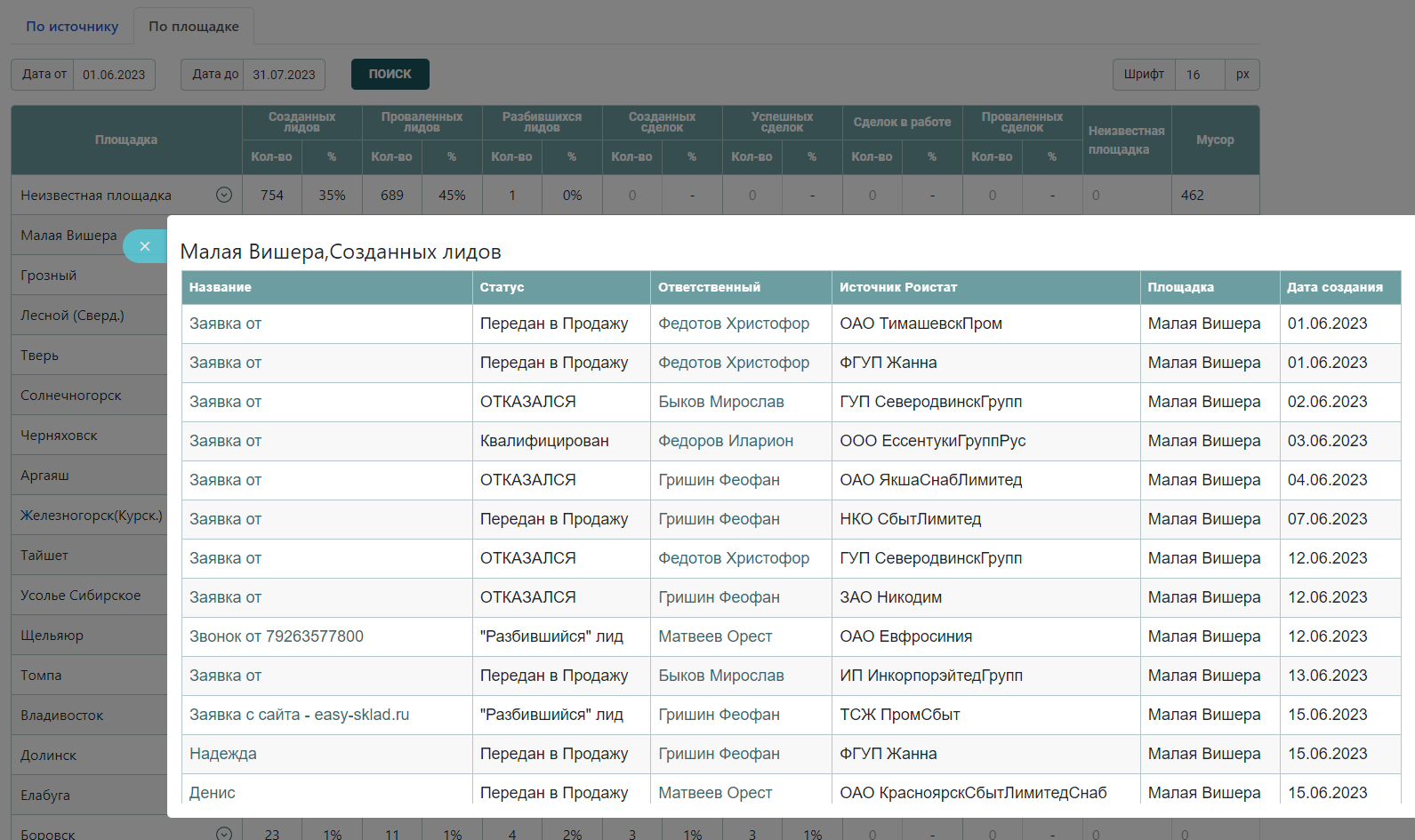Change the Шрифт font size value
Screen dimensions: 1415x840
(x=1199, y=75)
